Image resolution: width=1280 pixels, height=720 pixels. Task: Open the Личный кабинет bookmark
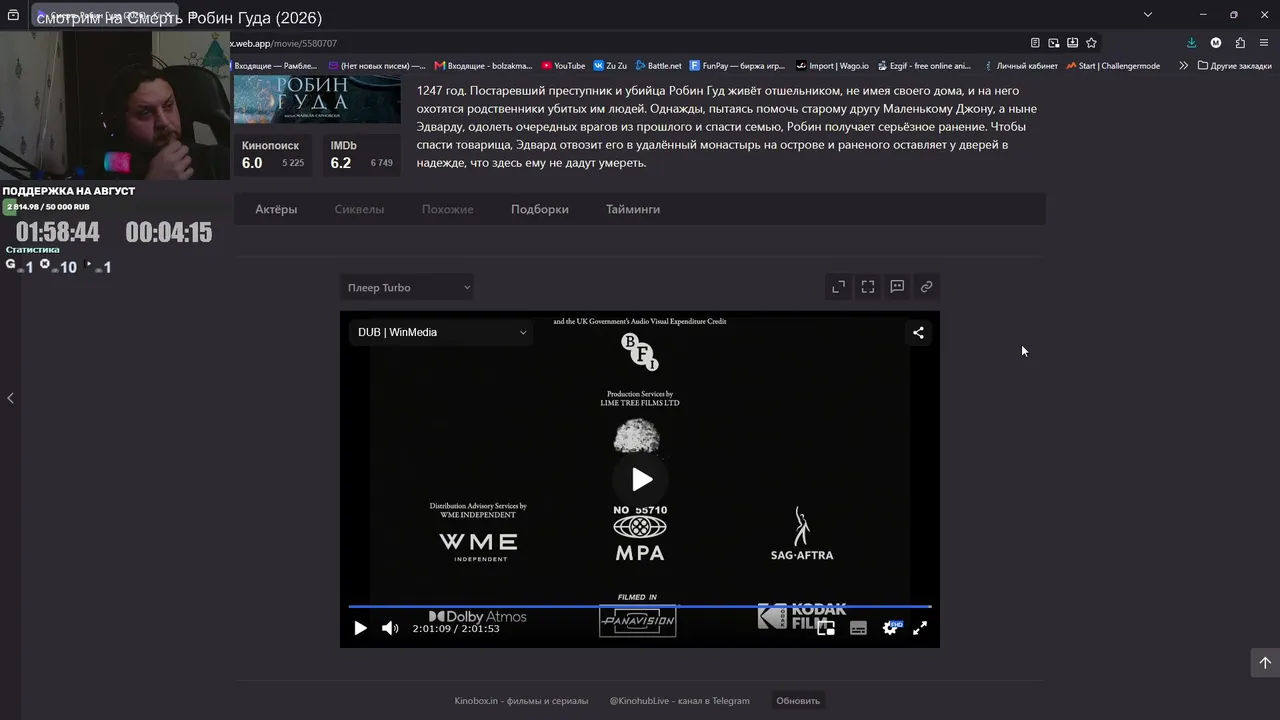click(1020, 66)
